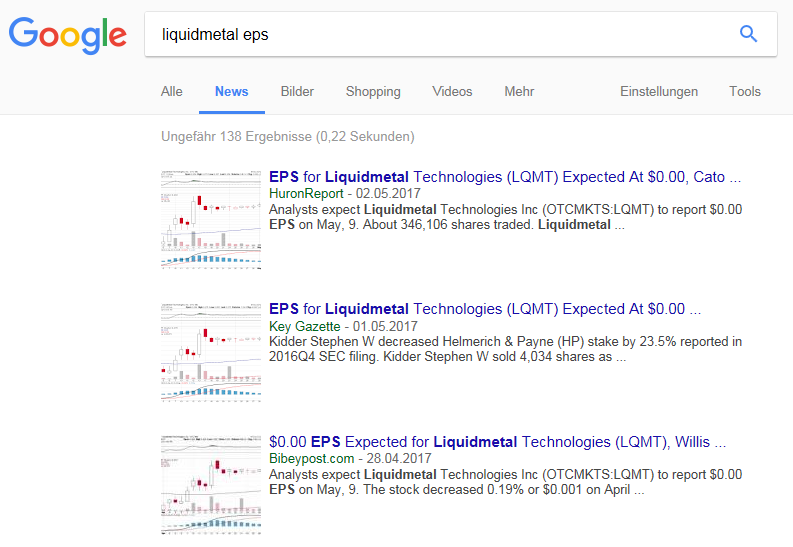Viewport: 793px width, 547px height.
Task: Open HuronReport article about LQMT EPS
Action: (x=505, y=177)
